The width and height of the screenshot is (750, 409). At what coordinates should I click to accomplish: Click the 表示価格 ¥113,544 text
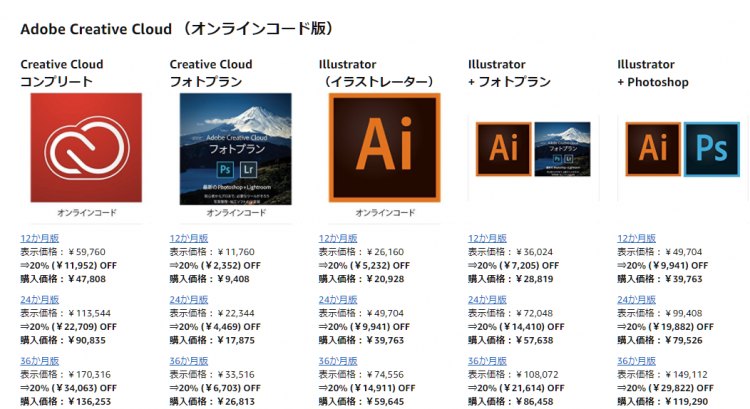click(66, 313)
